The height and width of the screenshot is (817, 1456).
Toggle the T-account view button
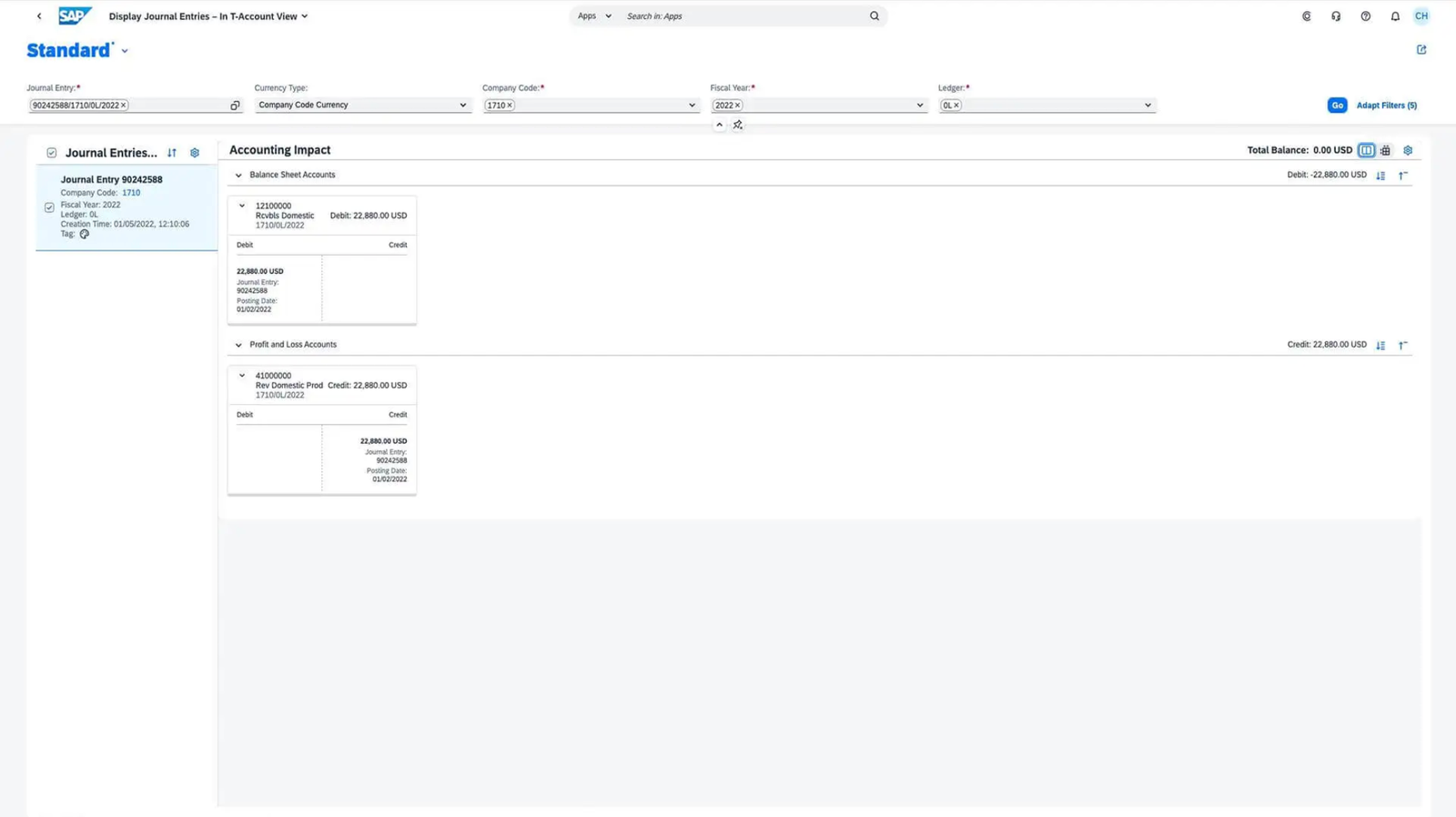1366,150
